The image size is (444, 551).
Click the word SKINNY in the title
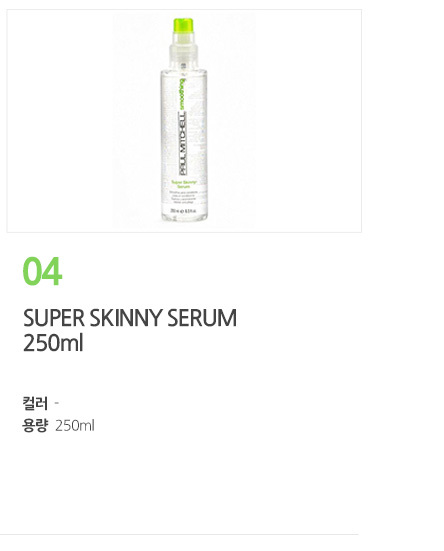tap(125, 318)
